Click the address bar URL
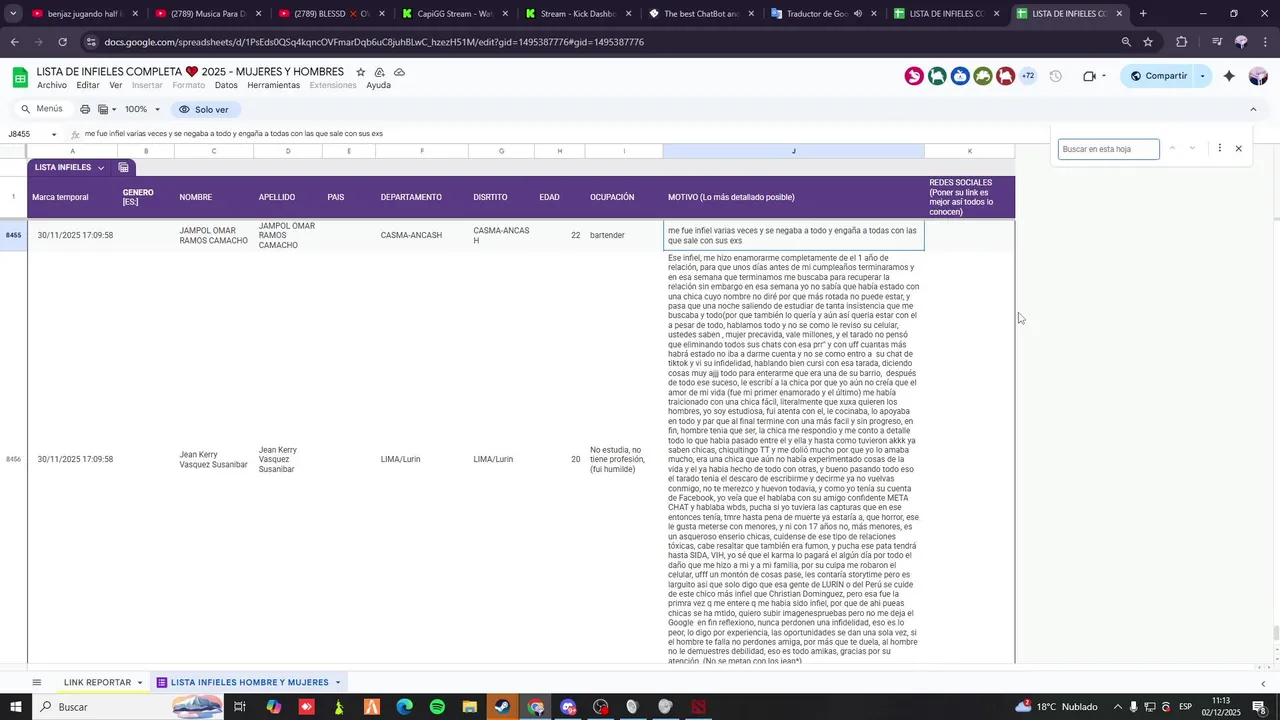Image resolution: width=1280 pixels, height=720 pixels. (x=374, y=42)
